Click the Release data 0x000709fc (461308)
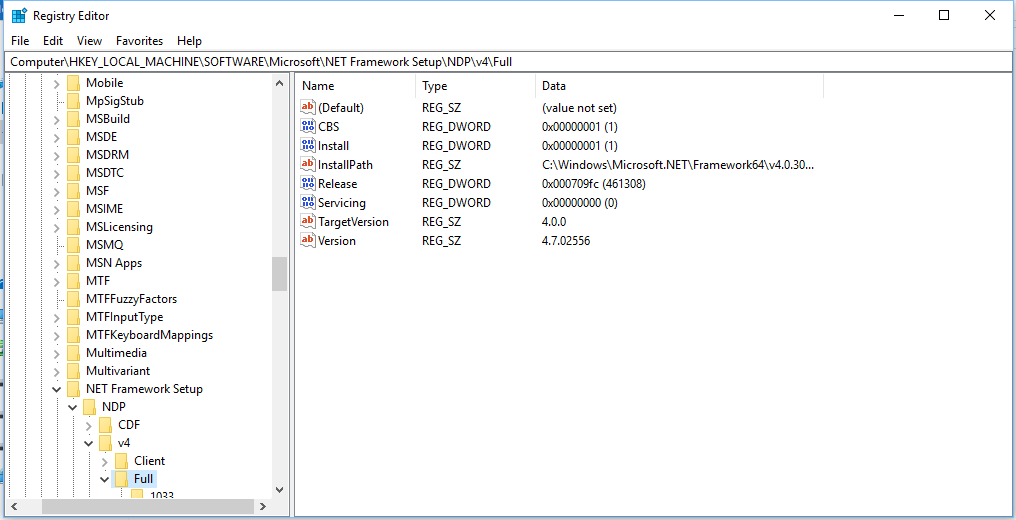1016x520 pixels. pyautogui.click(x=594, y=184)
